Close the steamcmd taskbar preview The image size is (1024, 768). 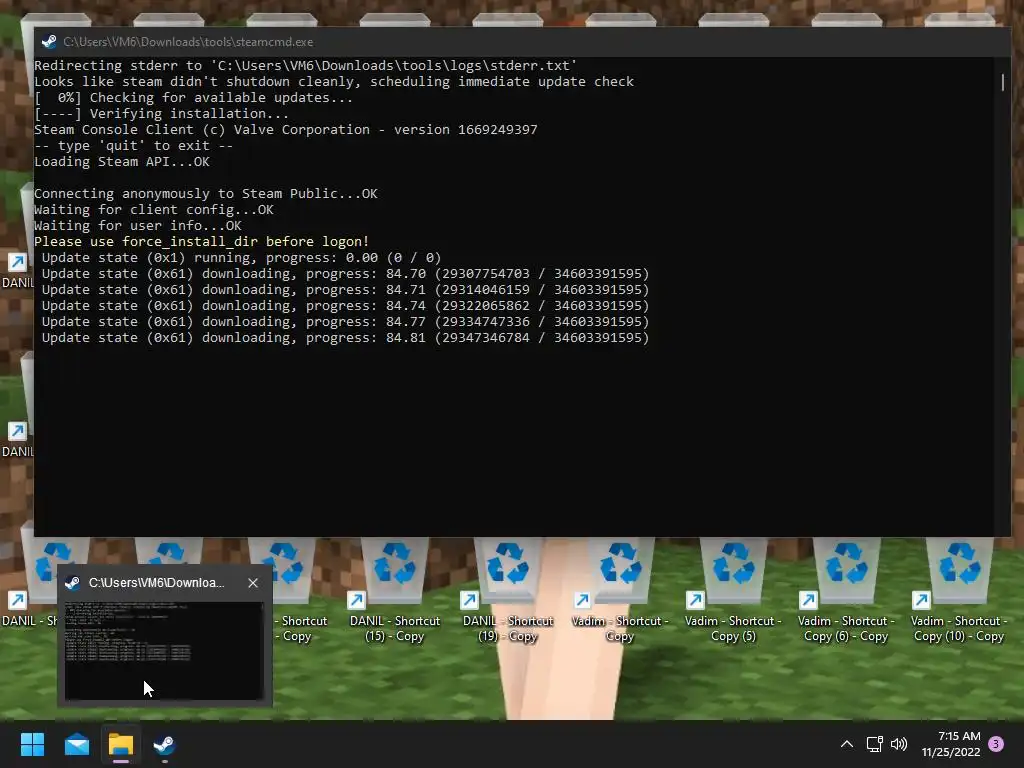(253, 583)
